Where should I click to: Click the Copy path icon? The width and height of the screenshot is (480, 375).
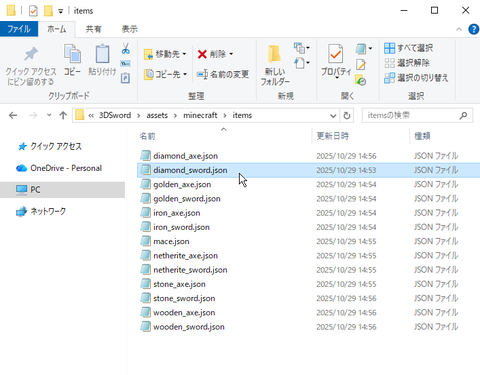pos(125,63)
